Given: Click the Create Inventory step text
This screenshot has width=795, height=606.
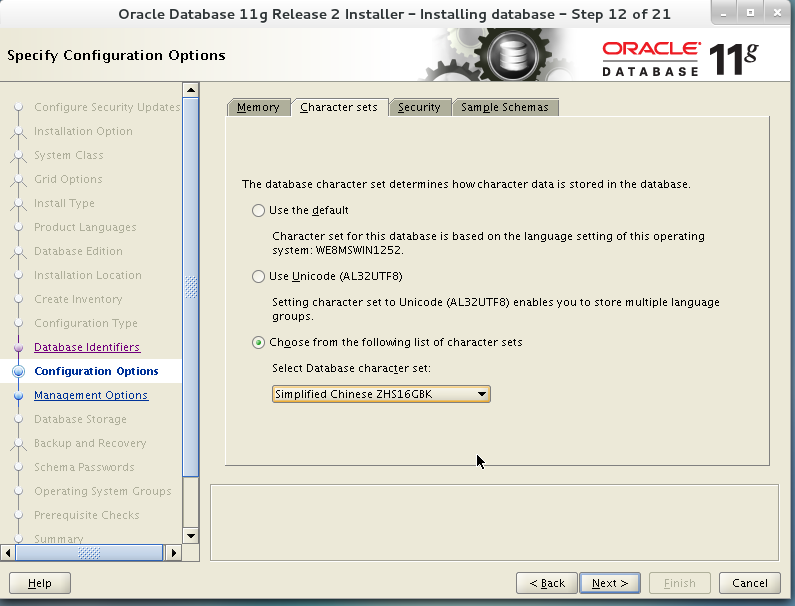Looking at the screenshot, I should 78,299.
